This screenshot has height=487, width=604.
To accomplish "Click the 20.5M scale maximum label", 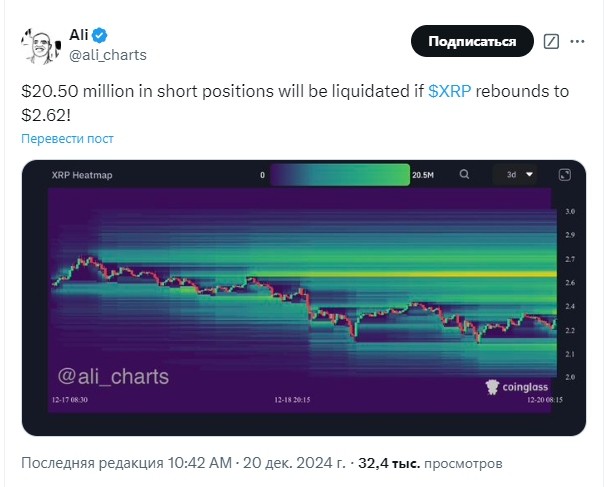I will (423, 175).
